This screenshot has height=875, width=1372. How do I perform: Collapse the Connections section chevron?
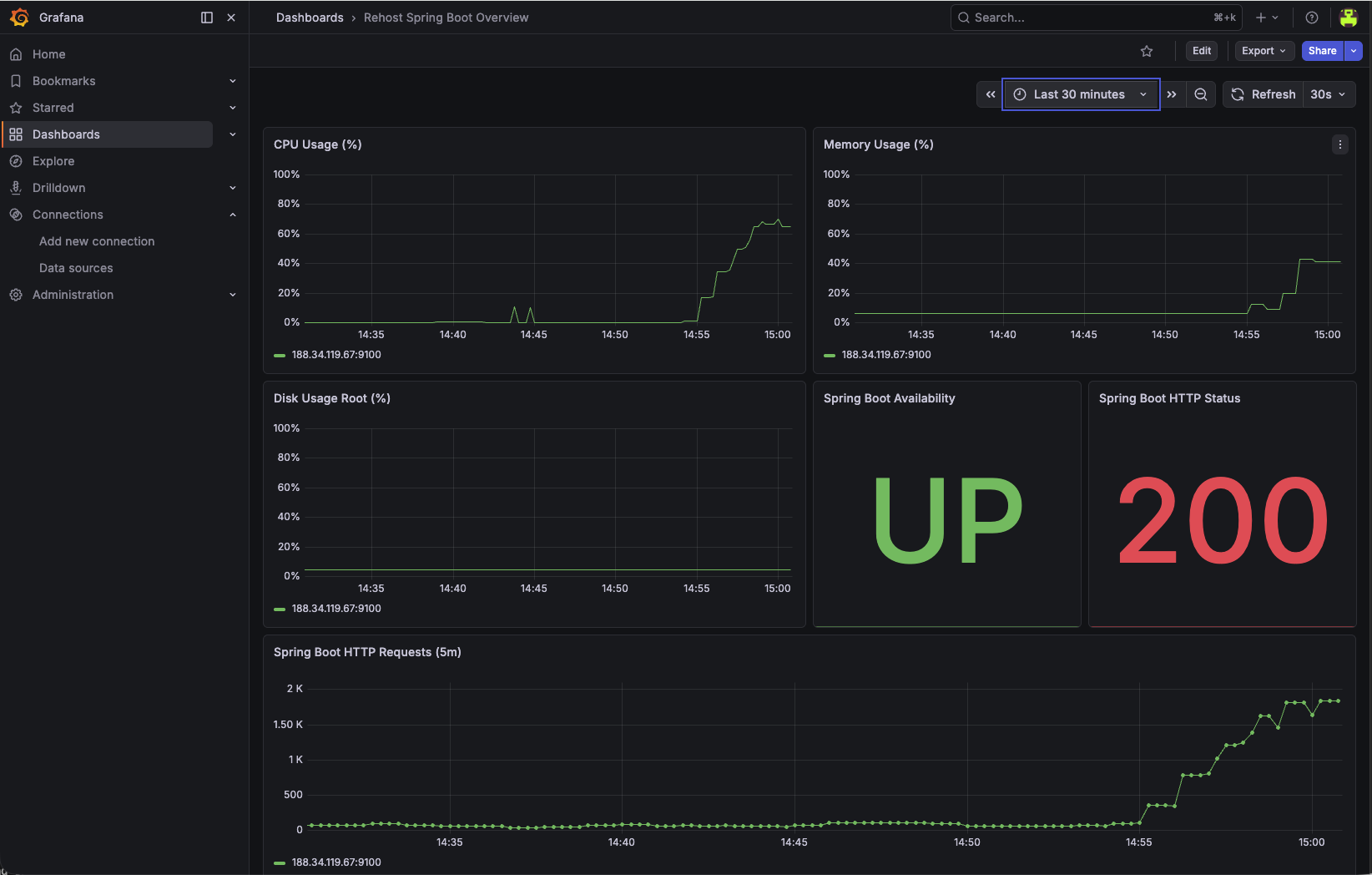(233, 215)
